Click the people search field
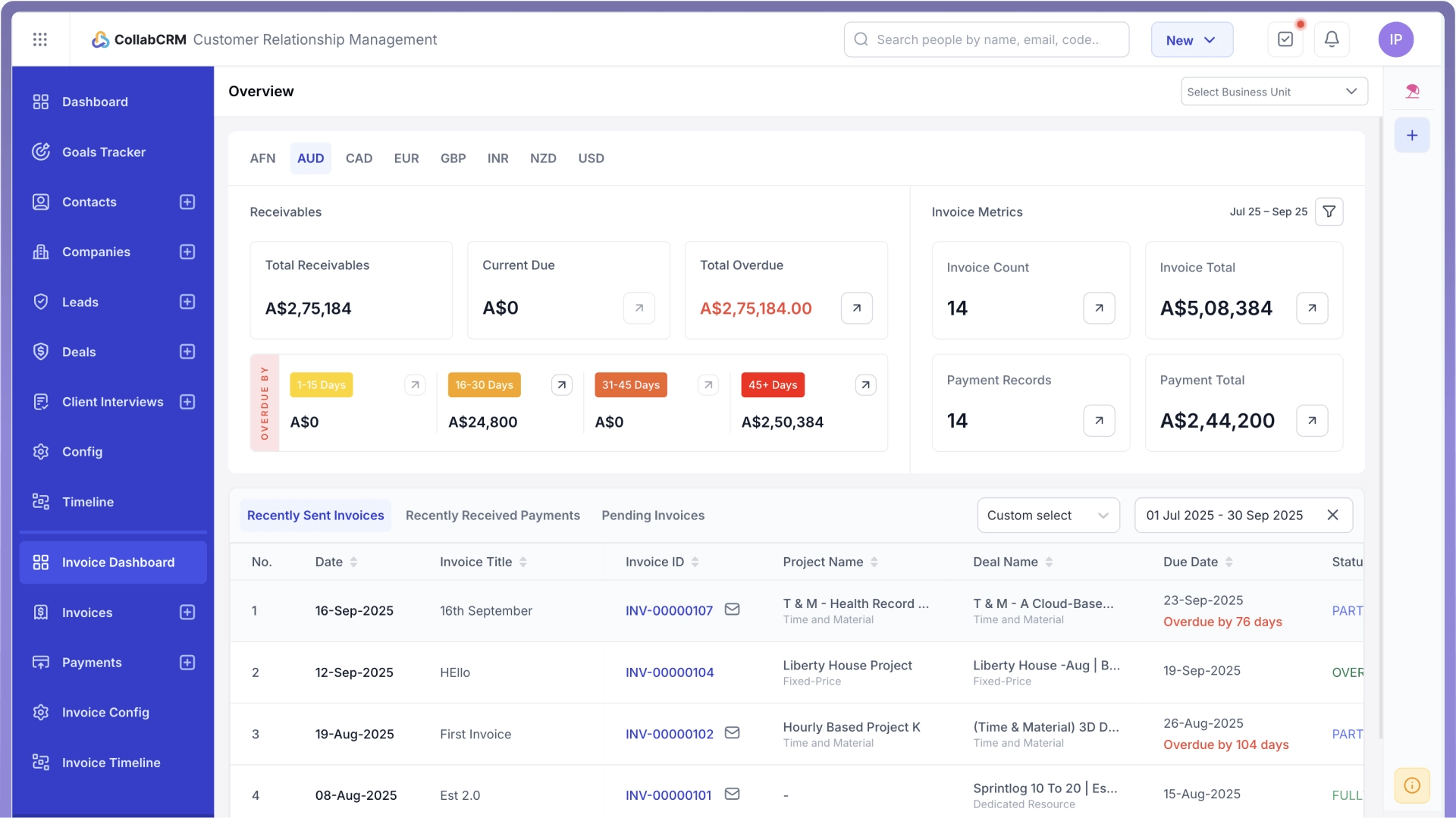 986,39
